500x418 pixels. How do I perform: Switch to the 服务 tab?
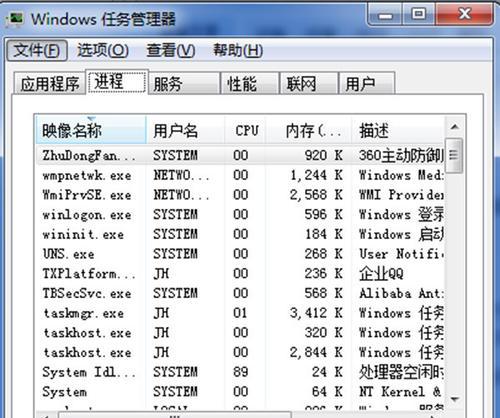(x=184, y=83)
